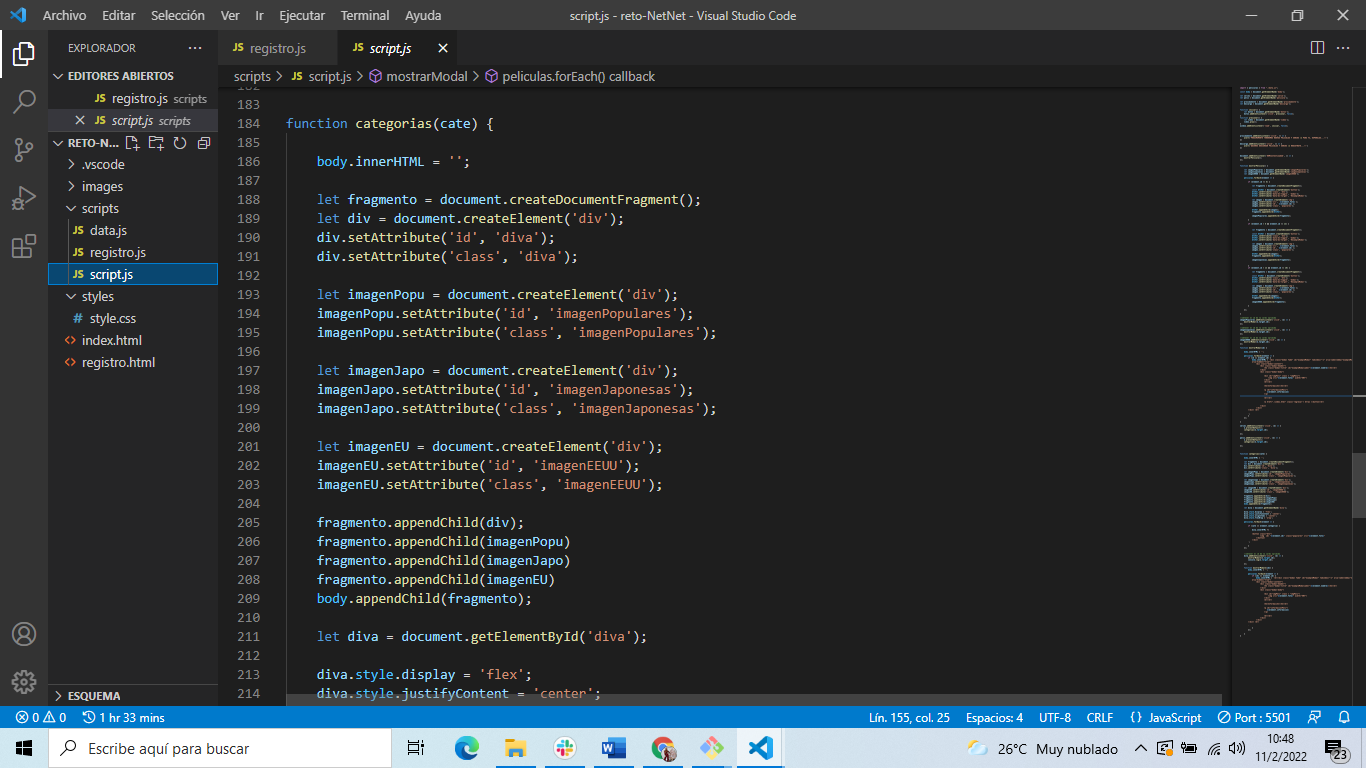1366x768 pixels.
Task: Open Task View on the taskbar
Action: point(416,748)
